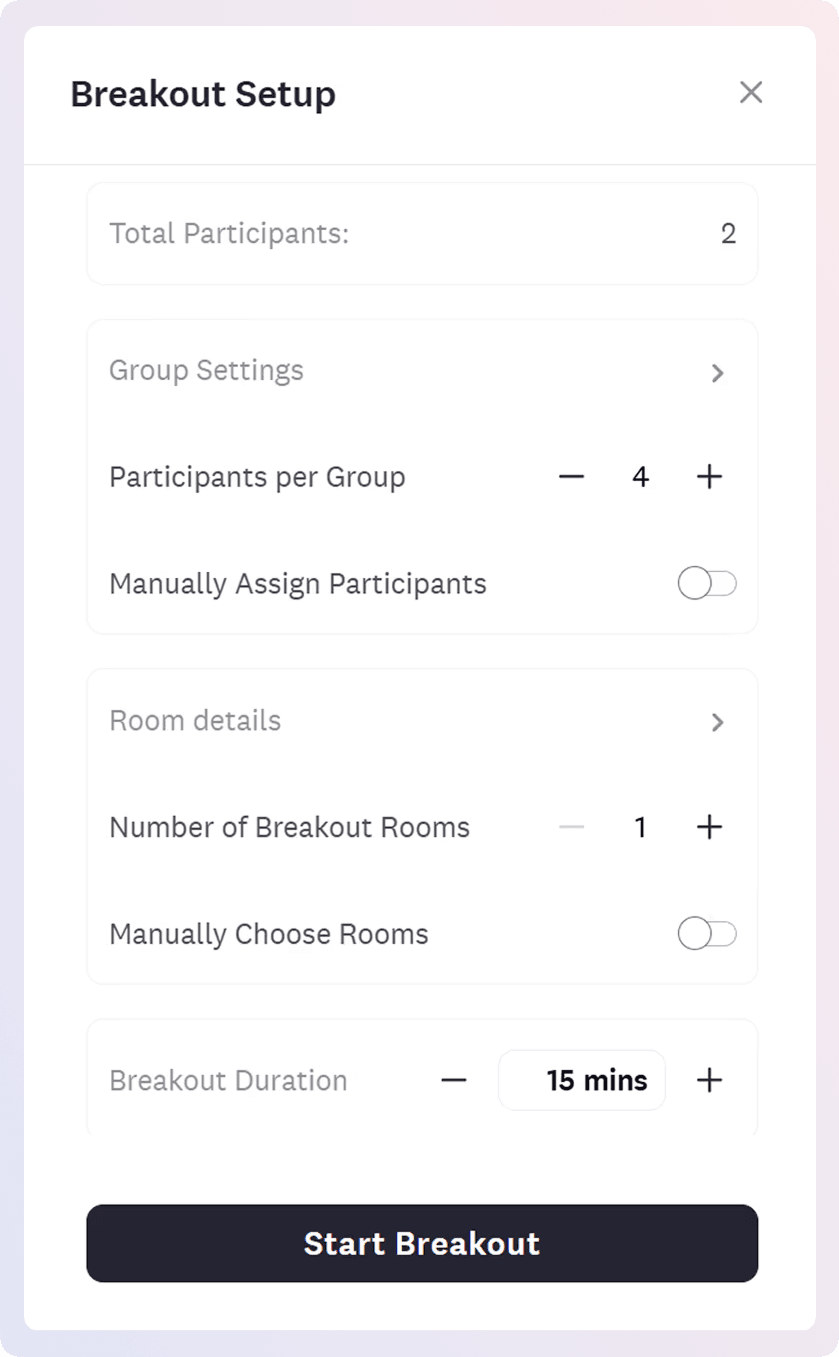
Task: Close the Breakout Setup dialog
Action: [x=751, y=93]
